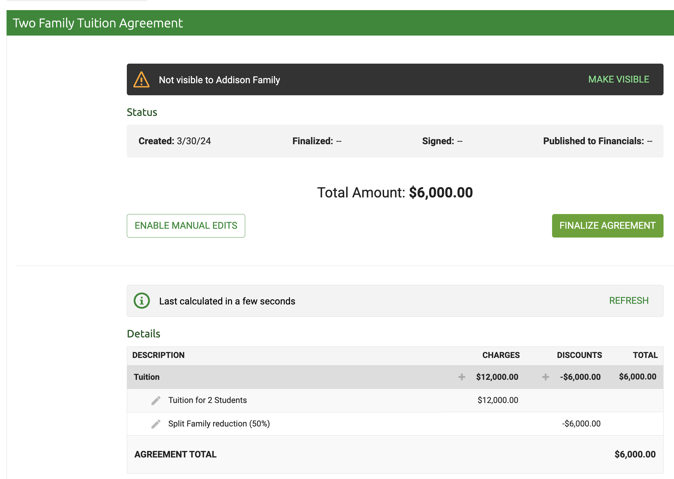Click the Created: 3/30/24 status
The image size is (674, 479).
tap(175, 141)
